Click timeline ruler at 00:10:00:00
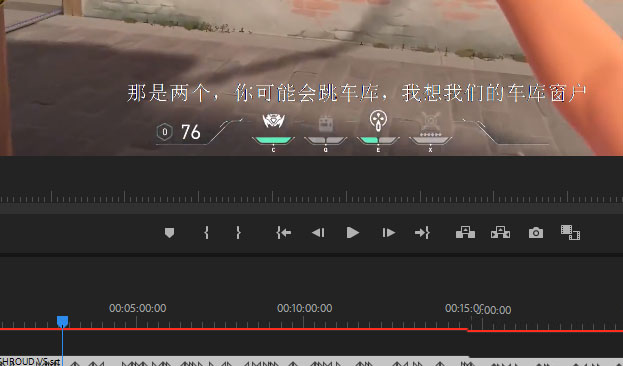623x366 pixels. click(x=304, y=308)
